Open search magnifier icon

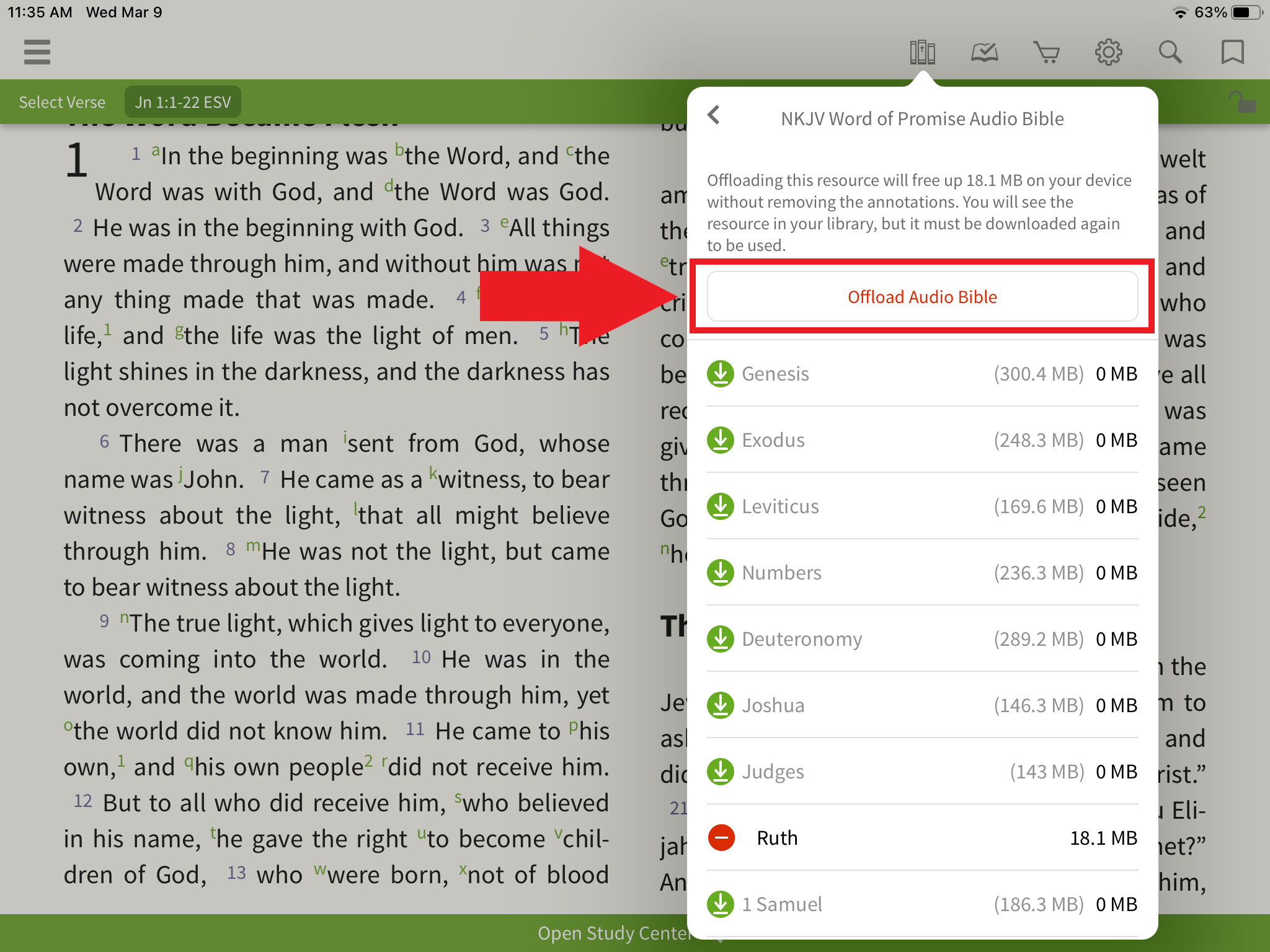click(x=1170, y=52)
